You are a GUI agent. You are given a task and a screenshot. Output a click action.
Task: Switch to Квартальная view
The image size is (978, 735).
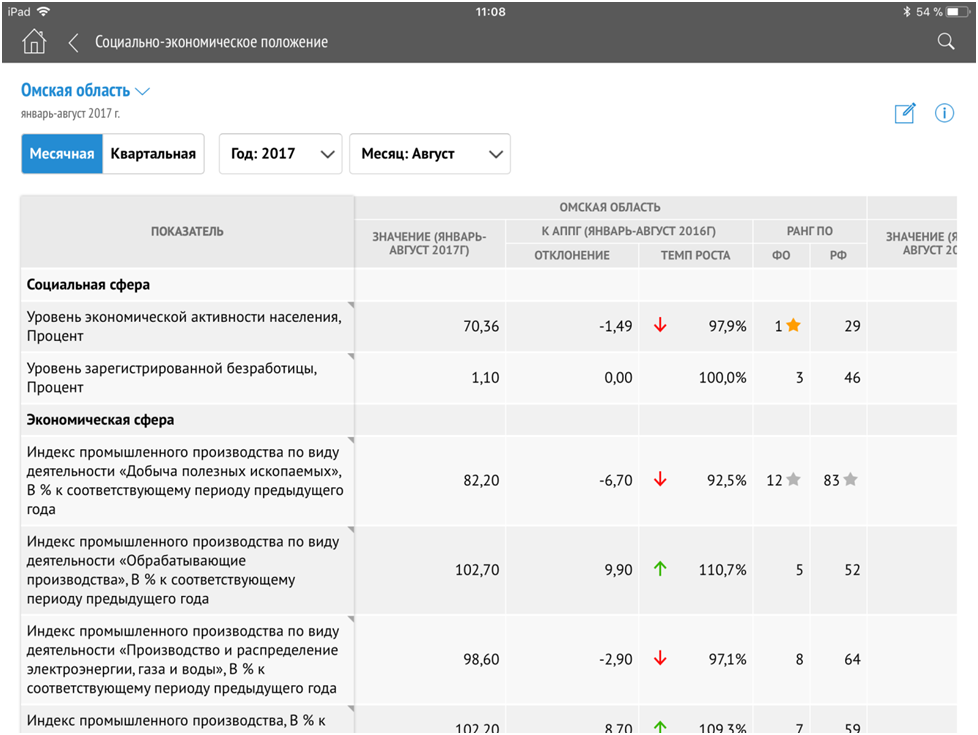pyautogui.click(x=153, y=154)
